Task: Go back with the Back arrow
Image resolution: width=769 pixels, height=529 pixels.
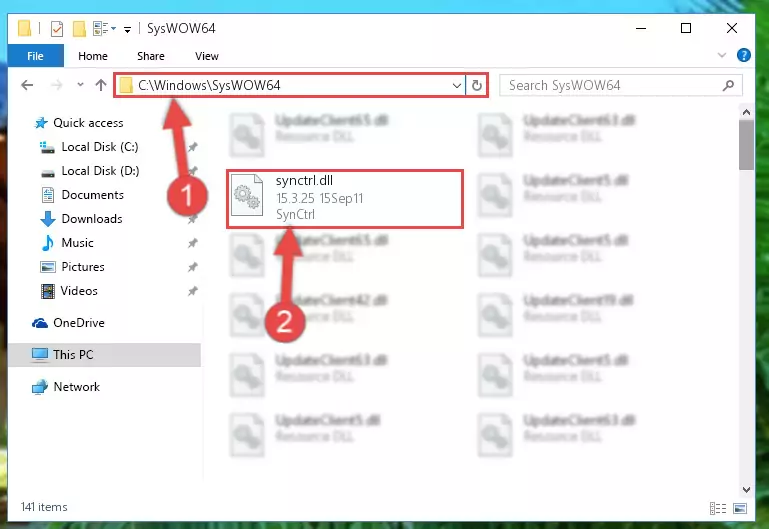Action: click(27, 85)
